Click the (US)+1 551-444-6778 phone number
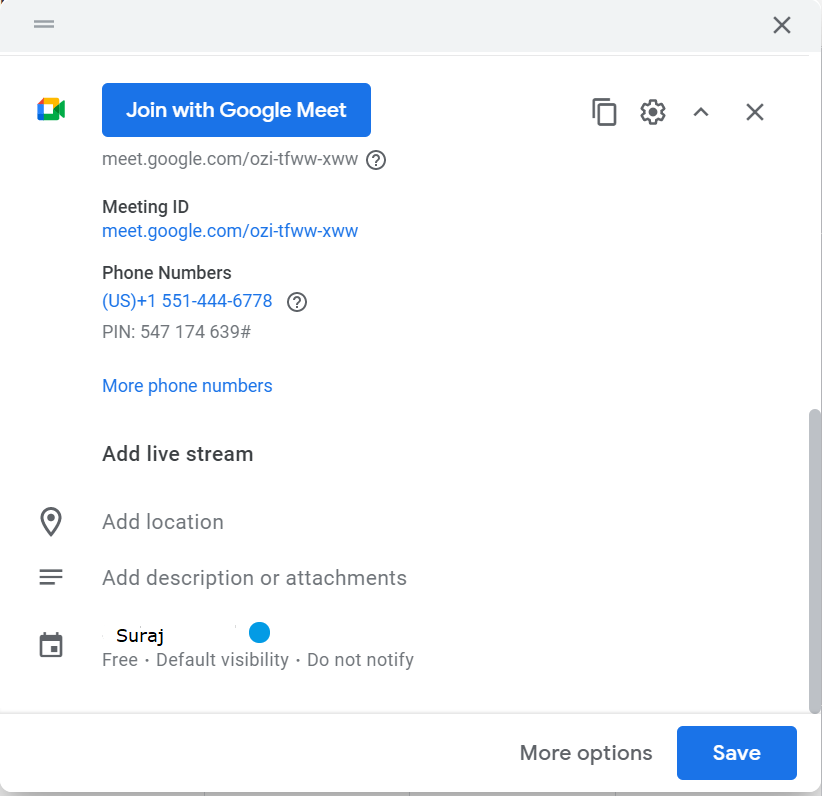 (x=187, y=301)
